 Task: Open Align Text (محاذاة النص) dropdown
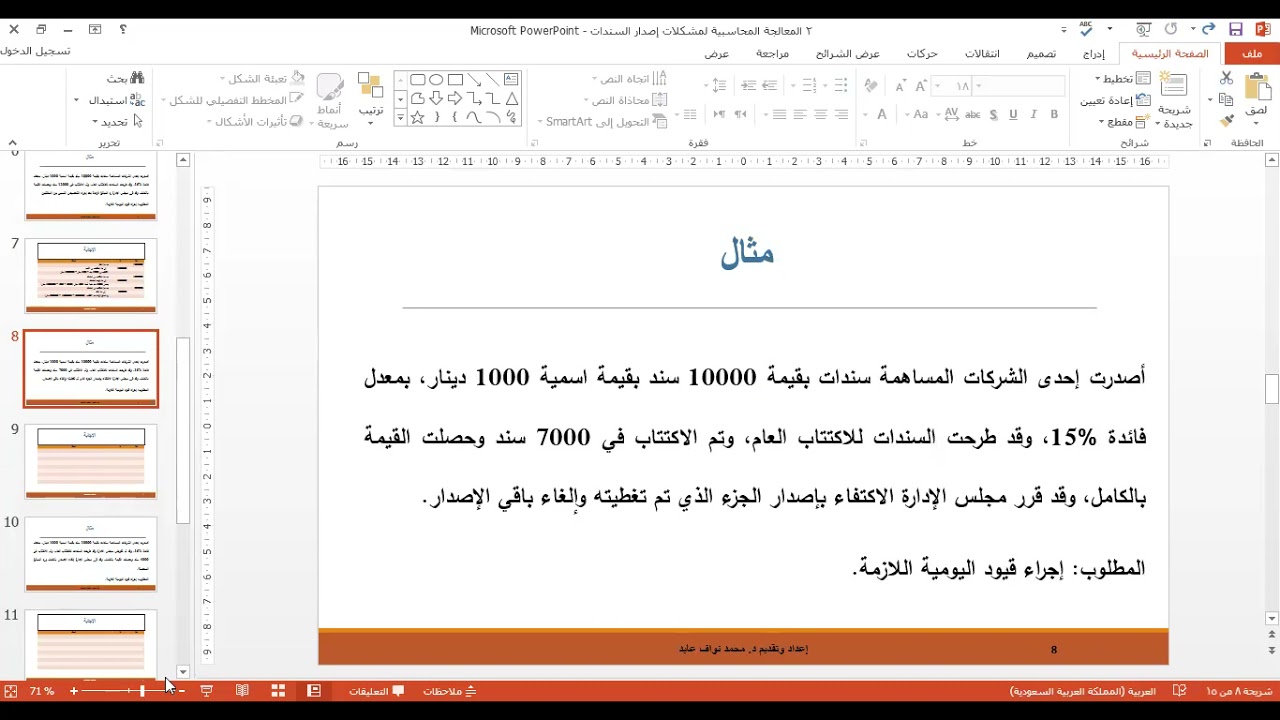tap(626, 100)
